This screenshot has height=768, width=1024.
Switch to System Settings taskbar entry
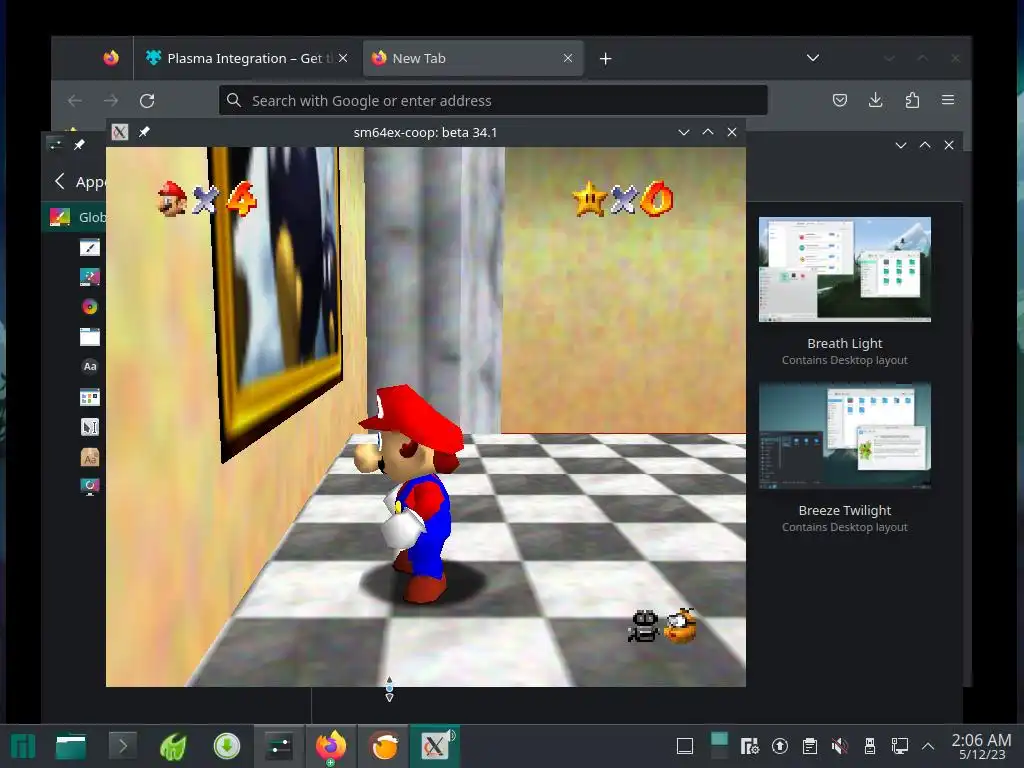point(279,746)
